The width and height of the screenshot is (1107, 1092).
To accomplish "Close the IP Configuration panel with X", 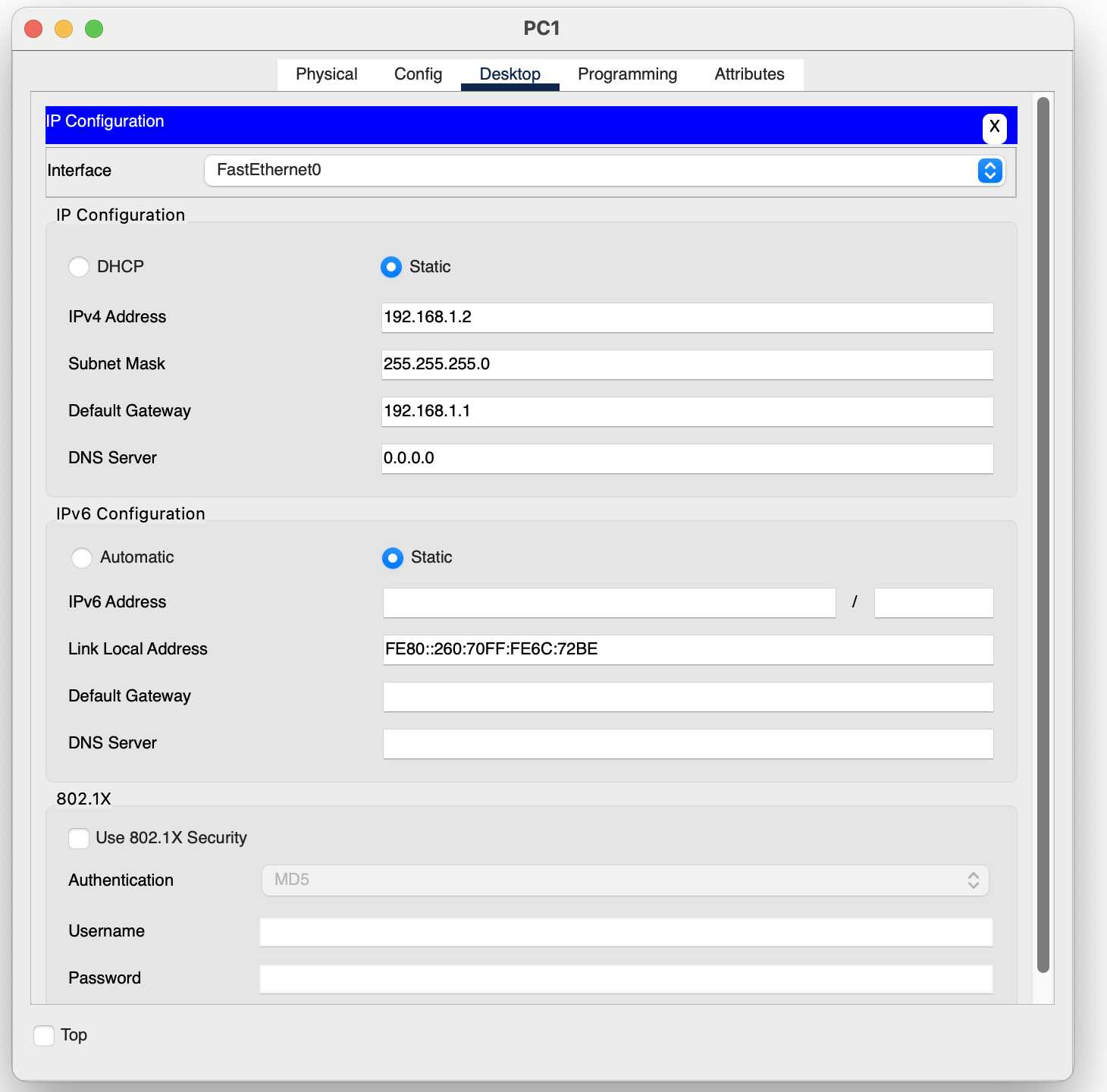I will point(994,127).
